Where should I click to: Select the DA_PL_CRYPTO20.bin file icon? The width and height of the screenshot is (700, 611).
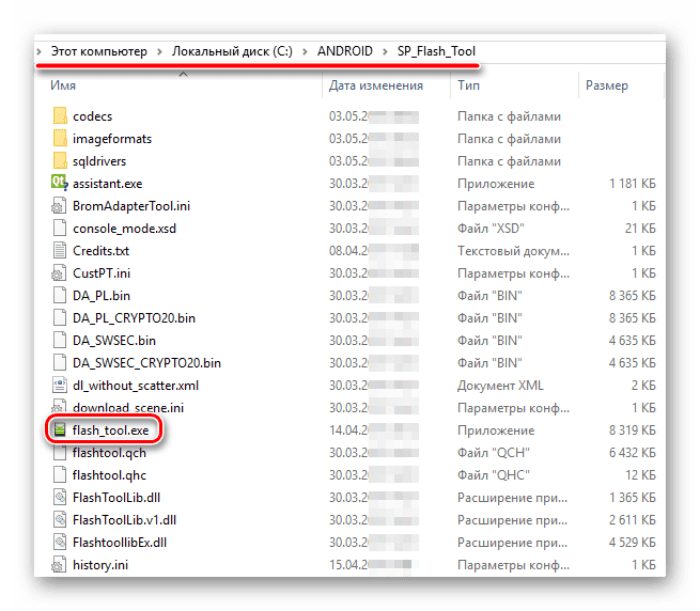tap(59, 317)
